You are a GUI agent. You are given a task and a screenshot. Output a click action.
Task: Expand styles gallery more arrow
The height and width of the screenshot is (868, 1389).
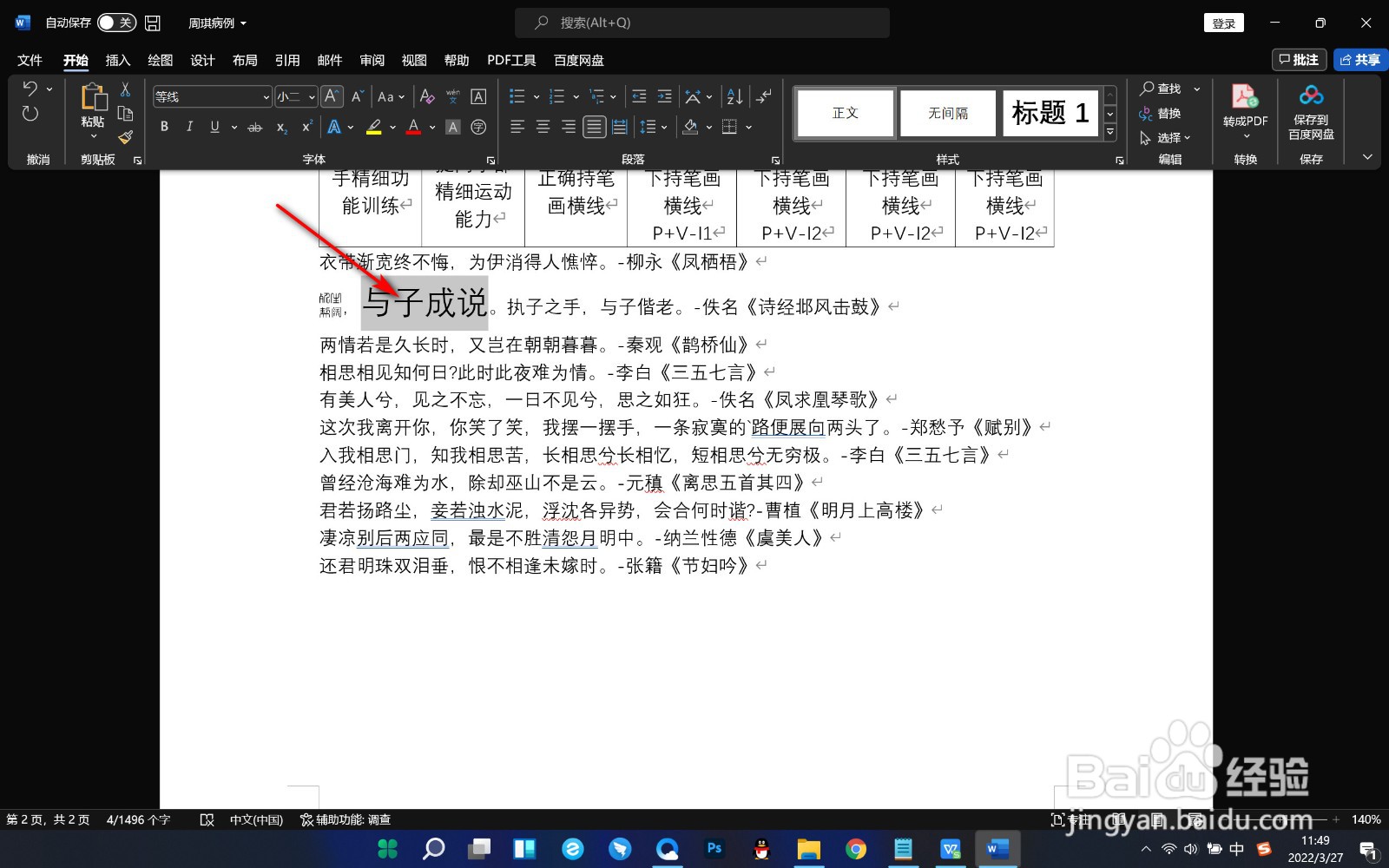coord(1109,132)
